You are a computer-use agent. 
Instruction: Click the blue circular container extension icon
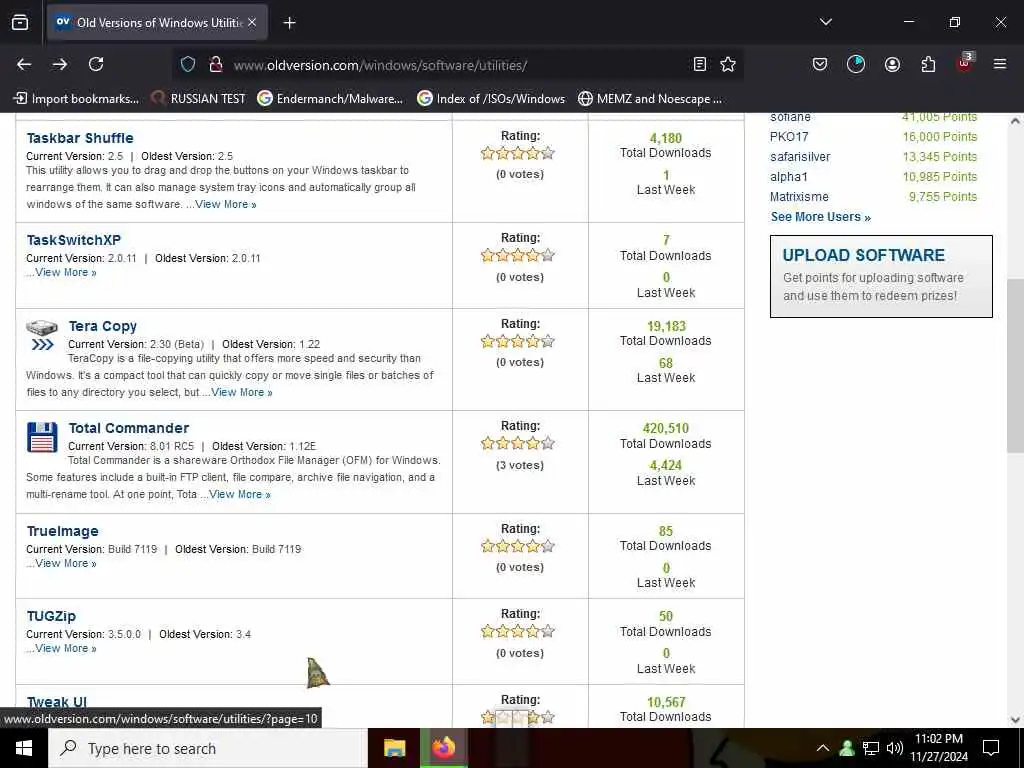click(856, 64)
